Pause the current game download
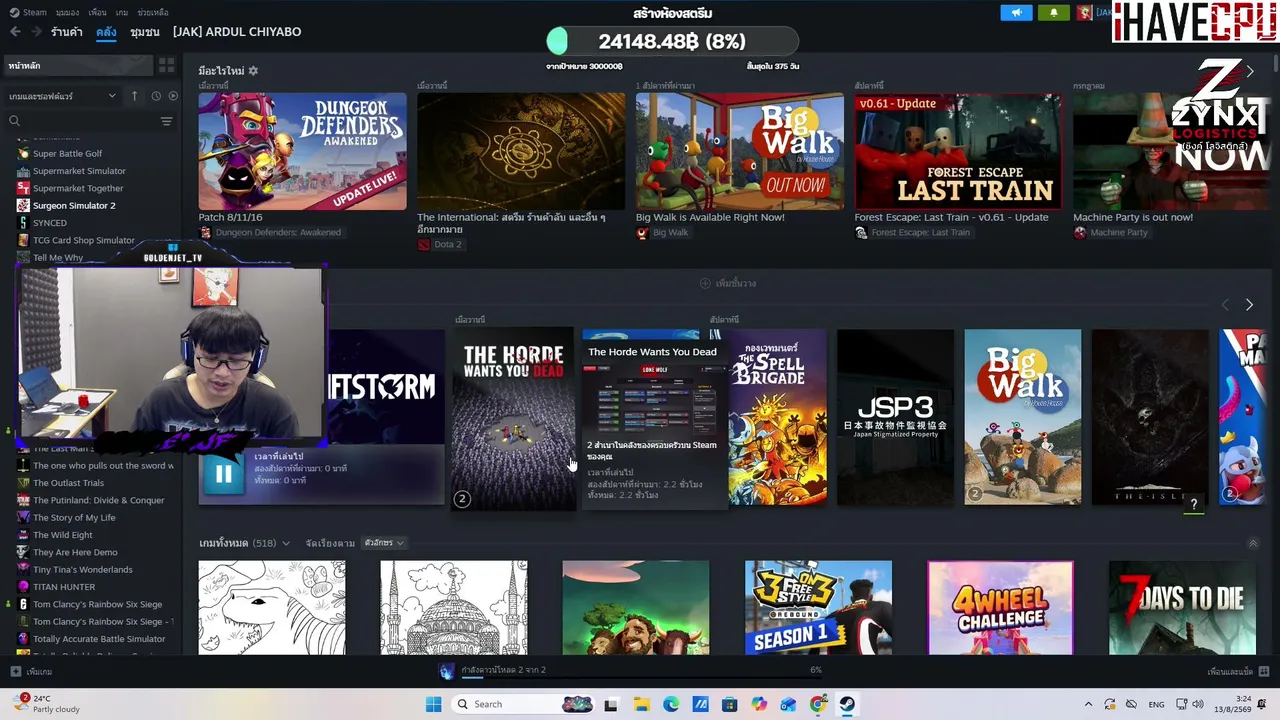The image size is (1280, 720). point(223,474)
